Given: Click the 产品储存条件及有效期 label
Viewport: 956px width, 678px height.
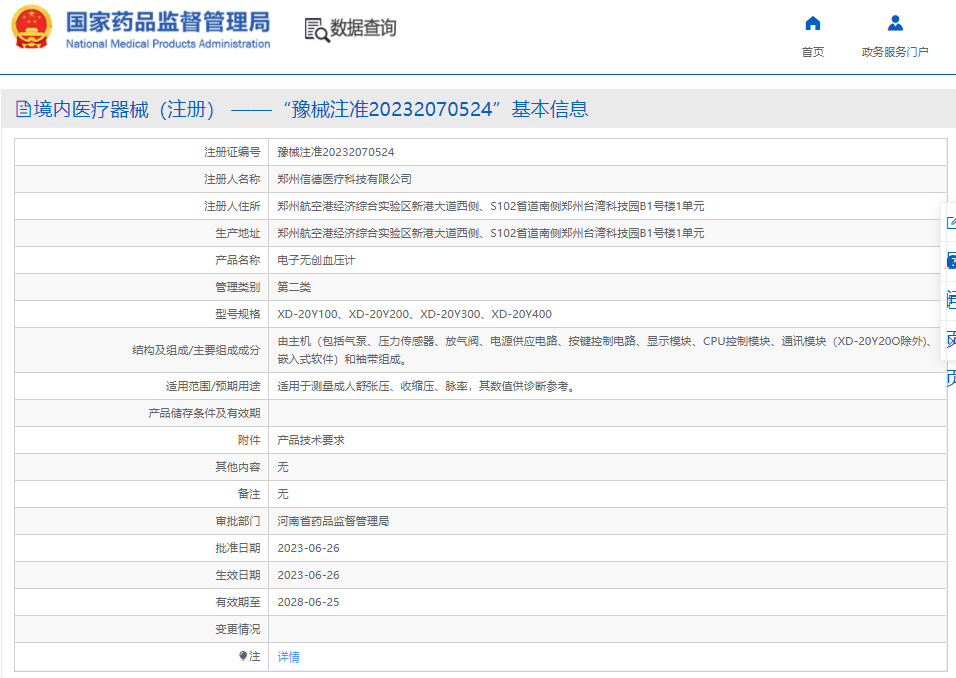Looking at the screenshot, I should tap(204, 413).
